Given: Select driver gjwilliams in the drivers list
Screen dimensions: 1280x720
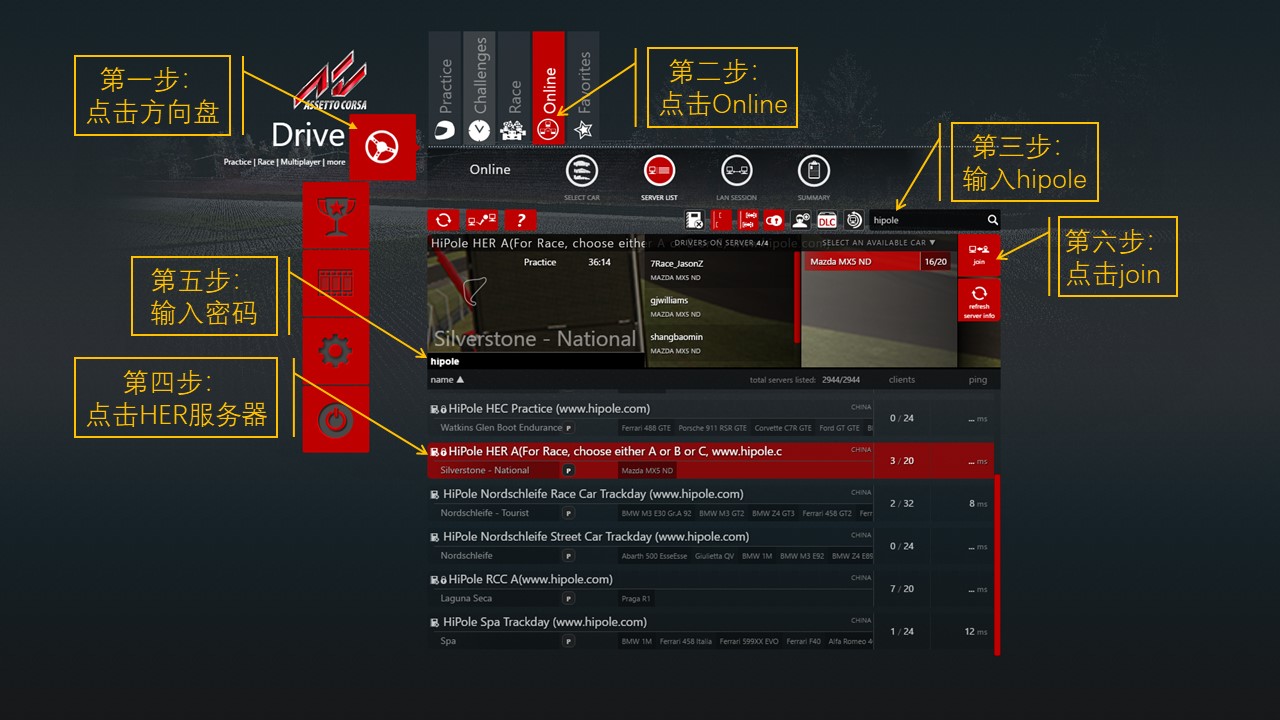Looking at the screenshot, I should coord(720,306).
